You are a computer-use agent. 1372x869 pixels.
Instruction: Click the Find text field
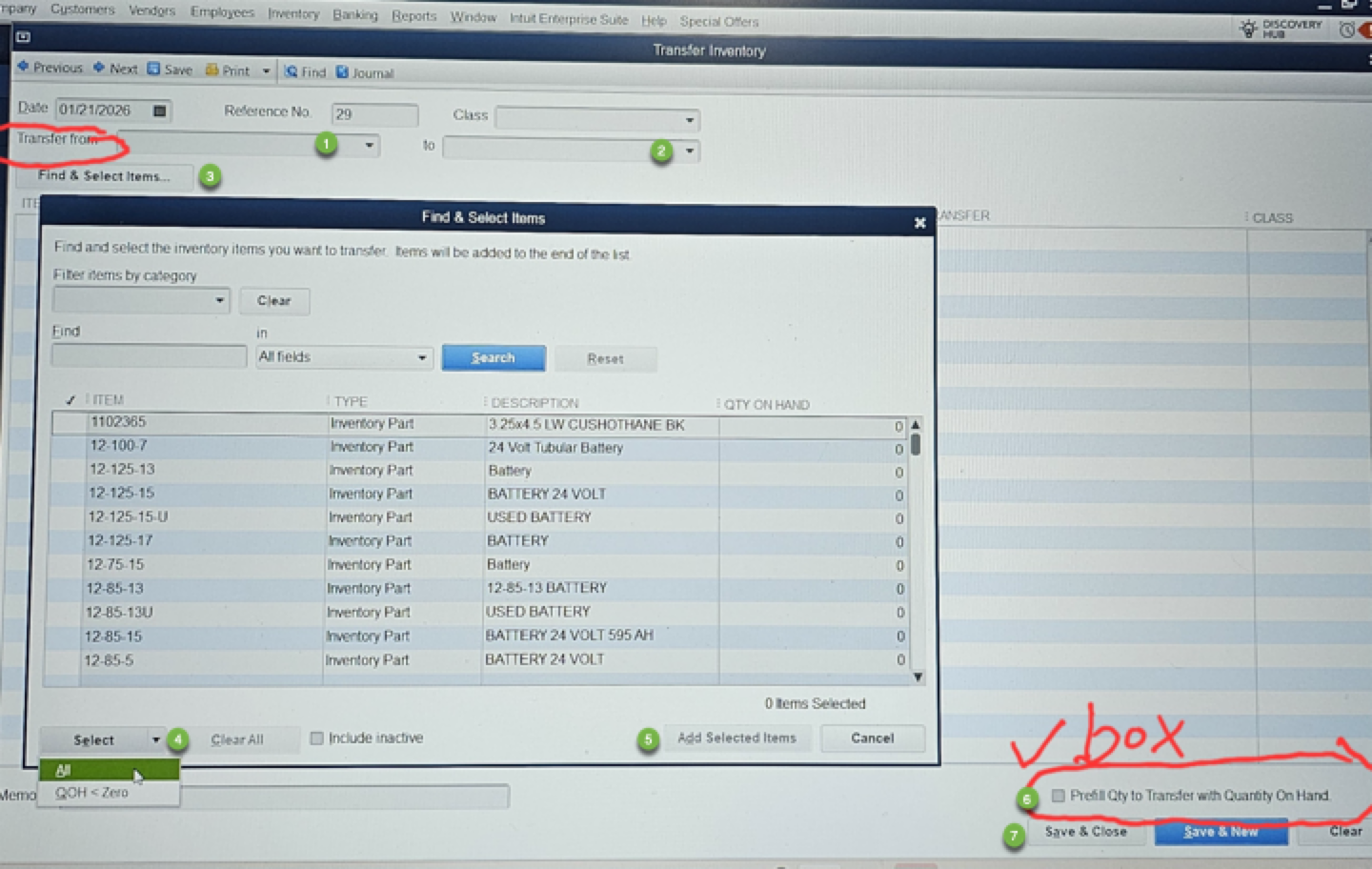(x=149, y=356)
